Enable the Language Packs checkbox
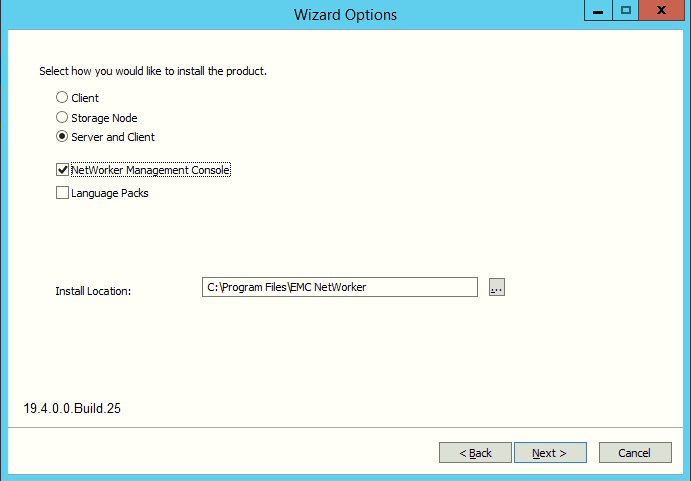This screenshot has width=691, height=481. [x=63, y=193]
